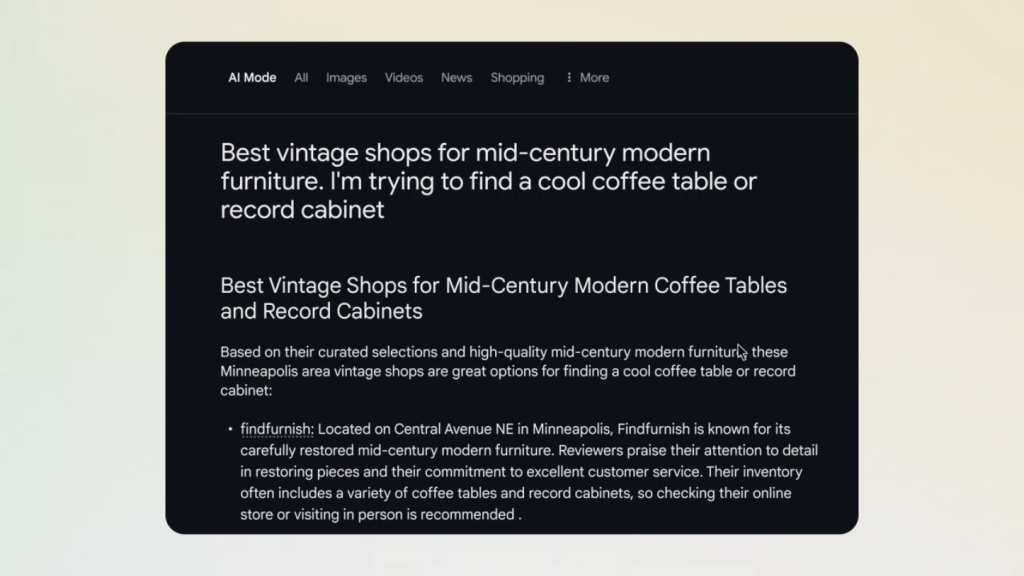Click the query text starting 'Best vintage shops'
Viewport: 1024px width, 576px height.
(x=488, y=181)
